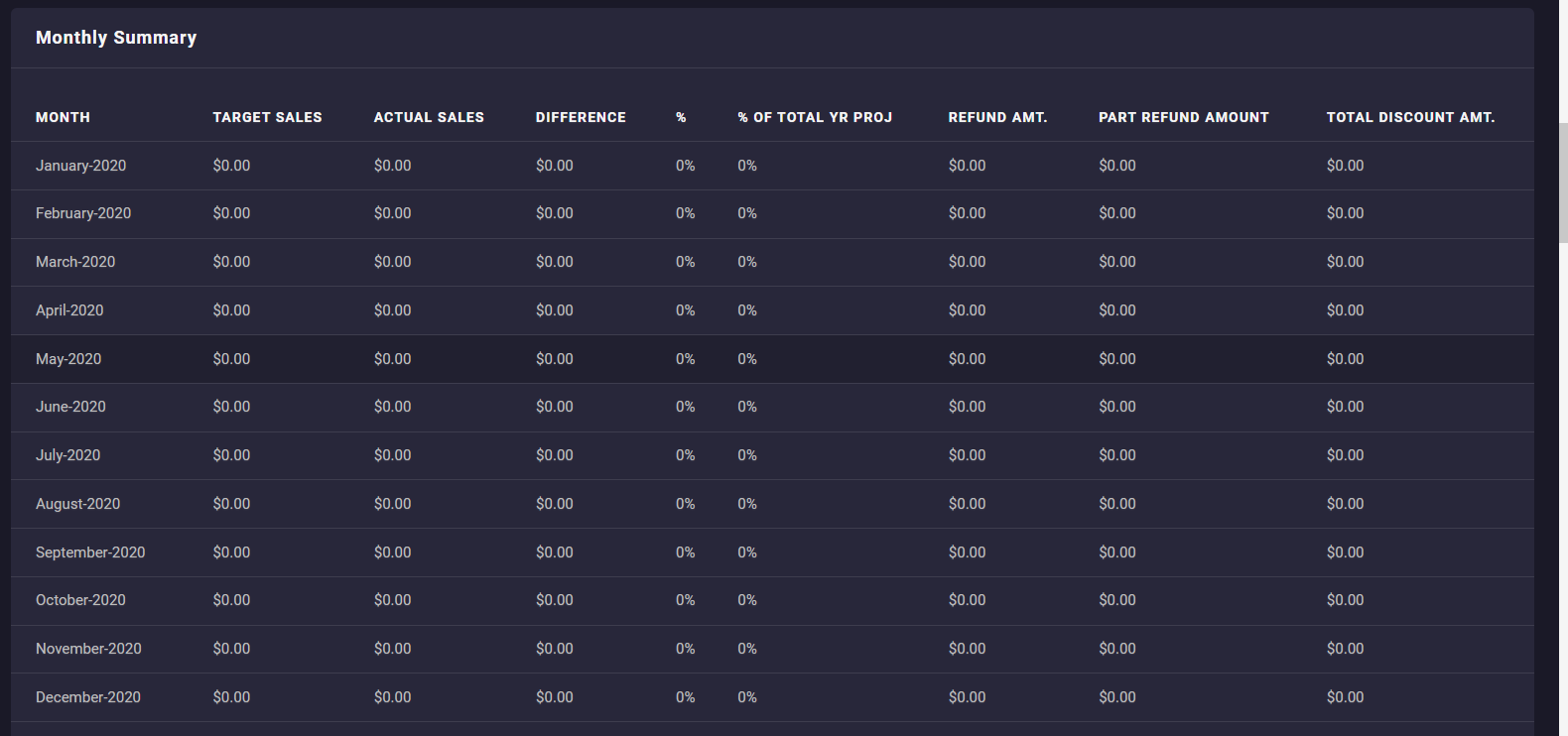Image resolution: width=1568 pixels, height=736 pixels.
Task: Click the Actual Sales value for June-2020
Action: tap(392, 407)
